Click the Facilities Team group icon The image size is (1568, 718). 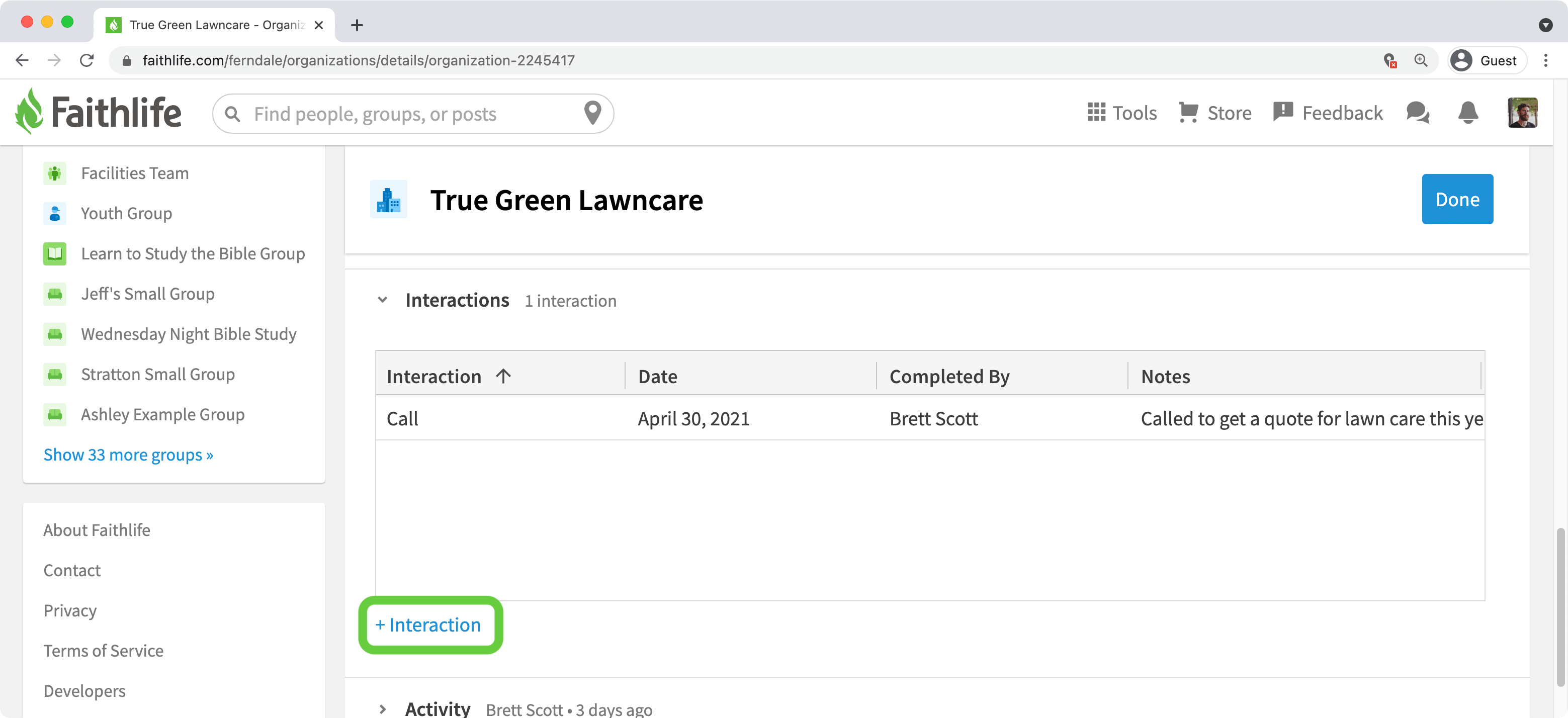point(55,173)
